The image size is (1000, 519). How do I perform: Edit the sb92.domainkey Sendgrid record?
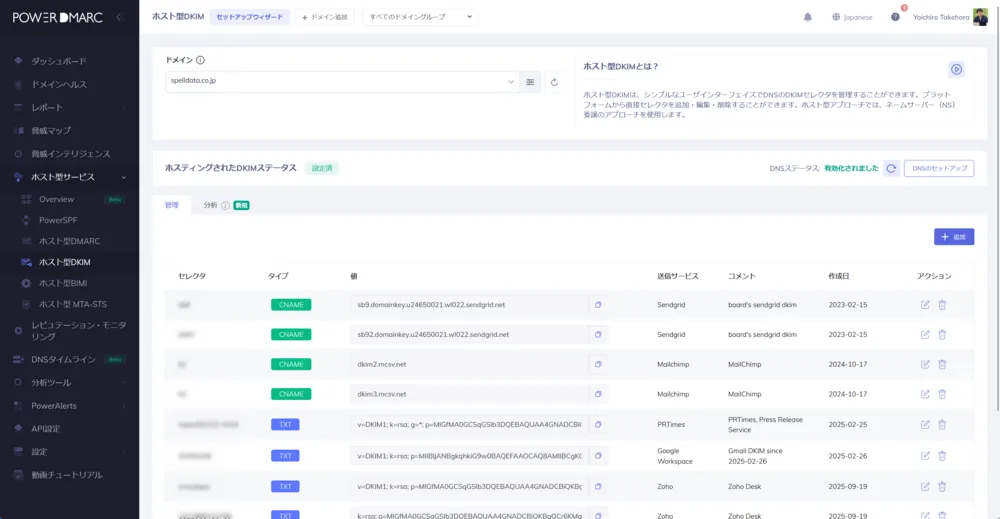point(925,335)
